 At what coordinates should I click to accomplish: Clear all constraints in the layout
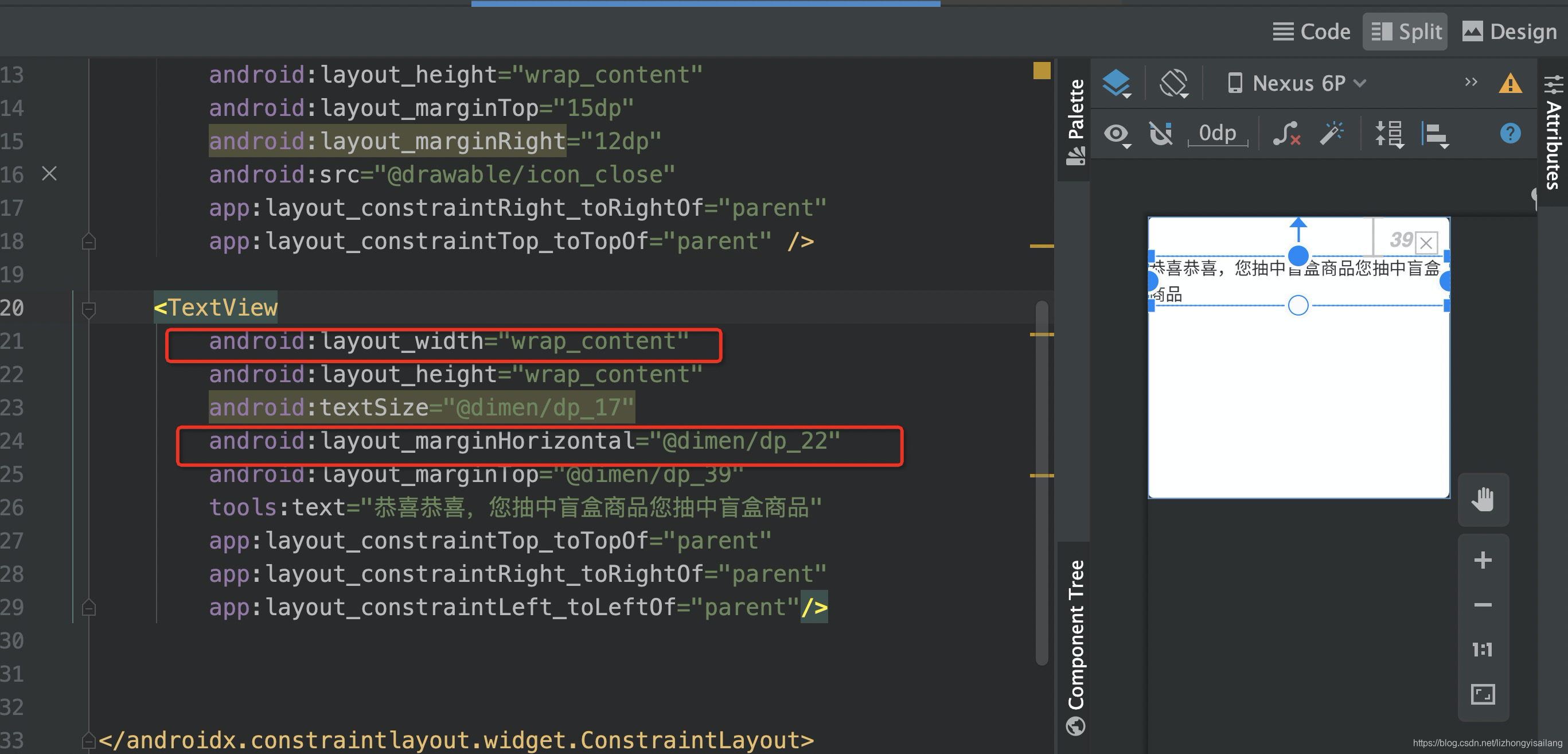pos(1287,133)
